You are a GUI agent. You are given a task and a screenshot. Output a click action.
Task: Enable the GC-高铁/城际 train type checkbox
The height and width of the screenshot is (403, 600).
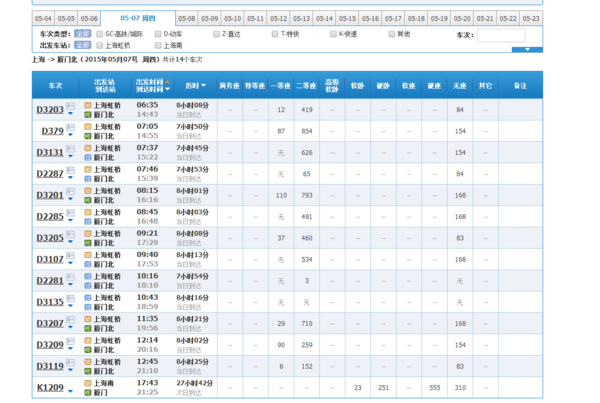coord(100,34)
